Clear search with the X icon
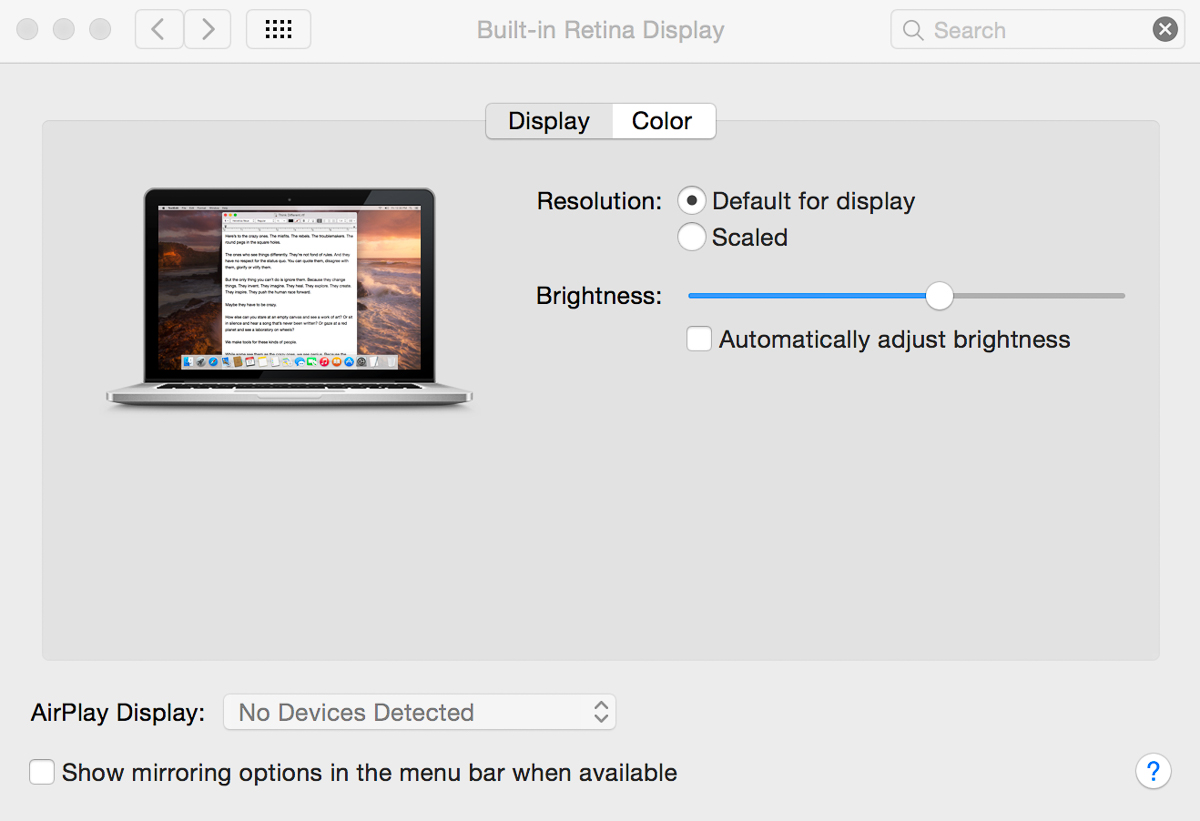 point(1165,30)
